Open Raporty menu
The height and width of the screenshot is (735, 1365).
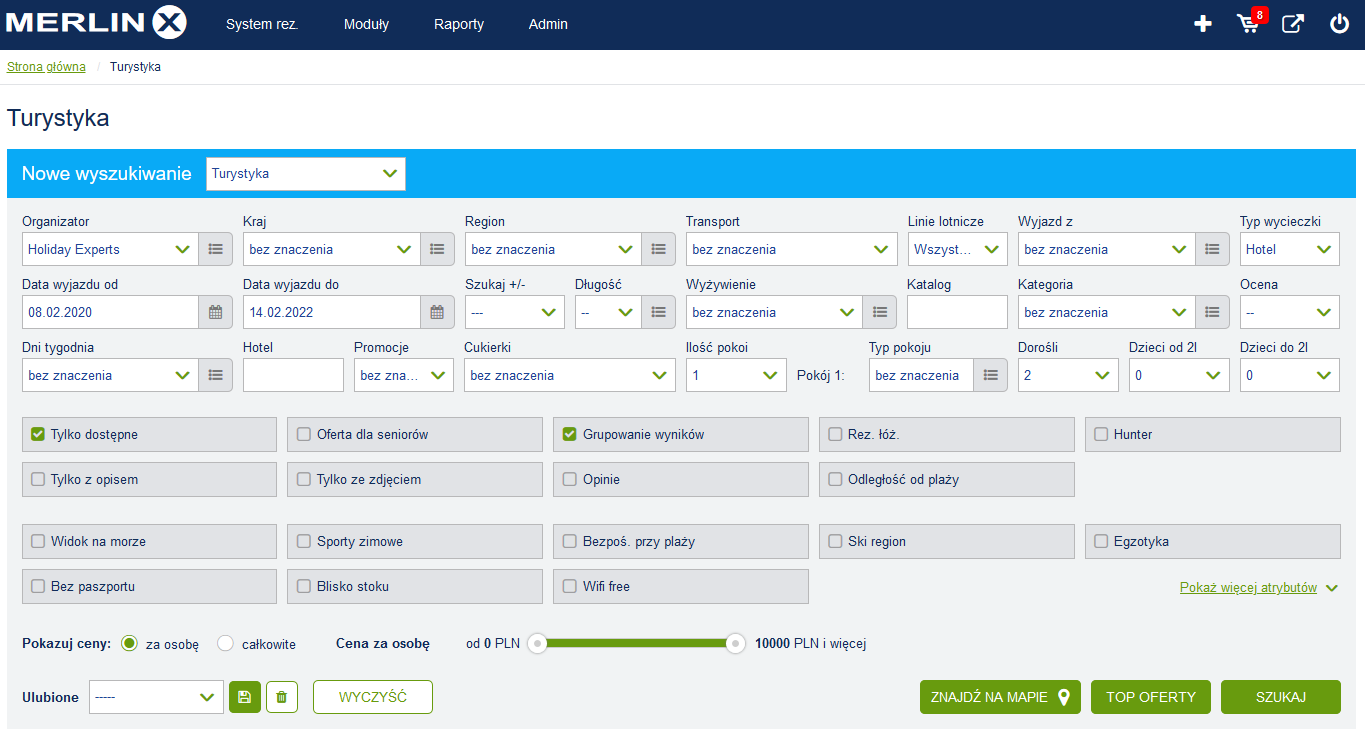[459, 24]
